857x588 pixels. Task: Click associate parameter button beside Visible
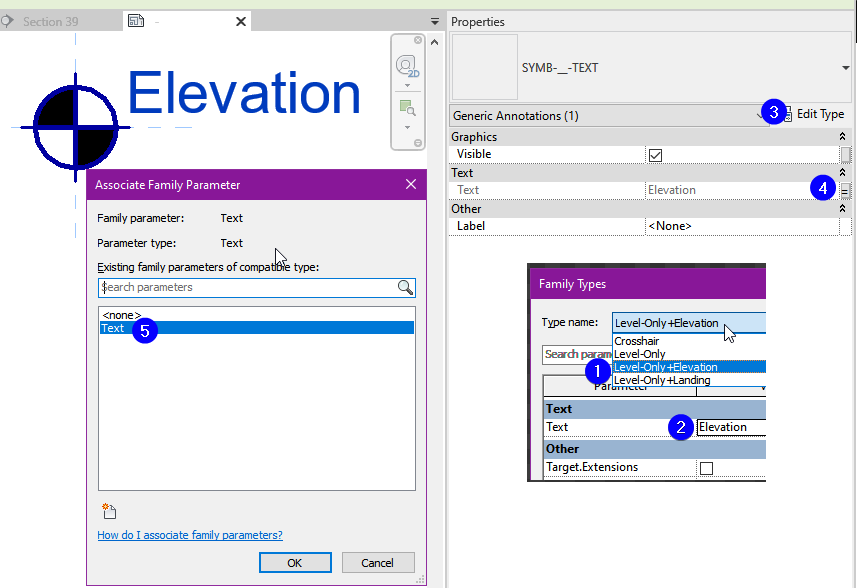(845, 155)
